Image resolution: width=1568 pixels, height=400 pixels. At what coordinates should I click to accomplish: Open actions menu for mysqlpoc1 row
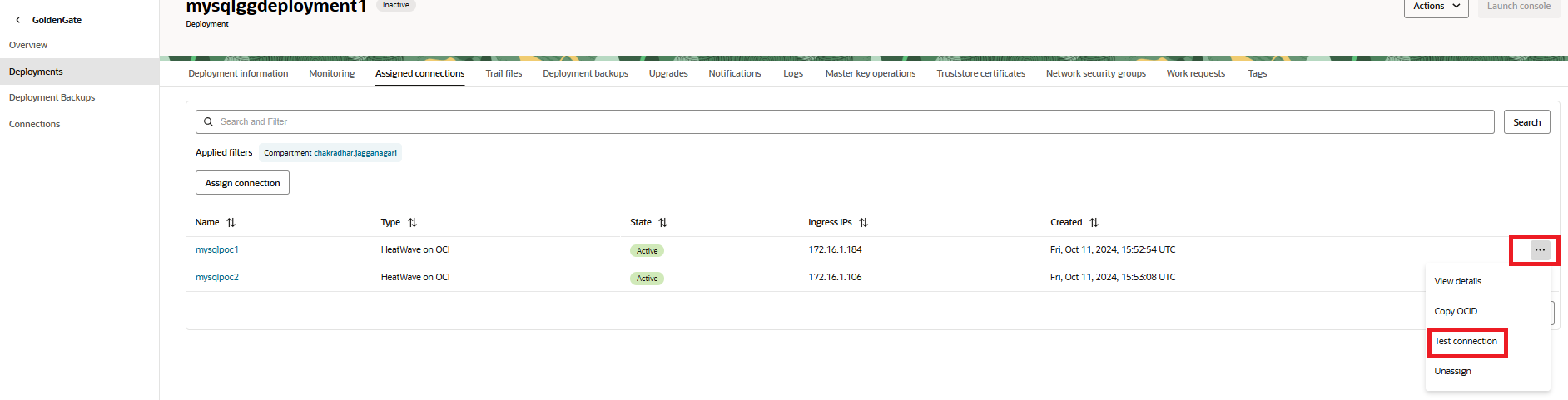(1540, 250)
